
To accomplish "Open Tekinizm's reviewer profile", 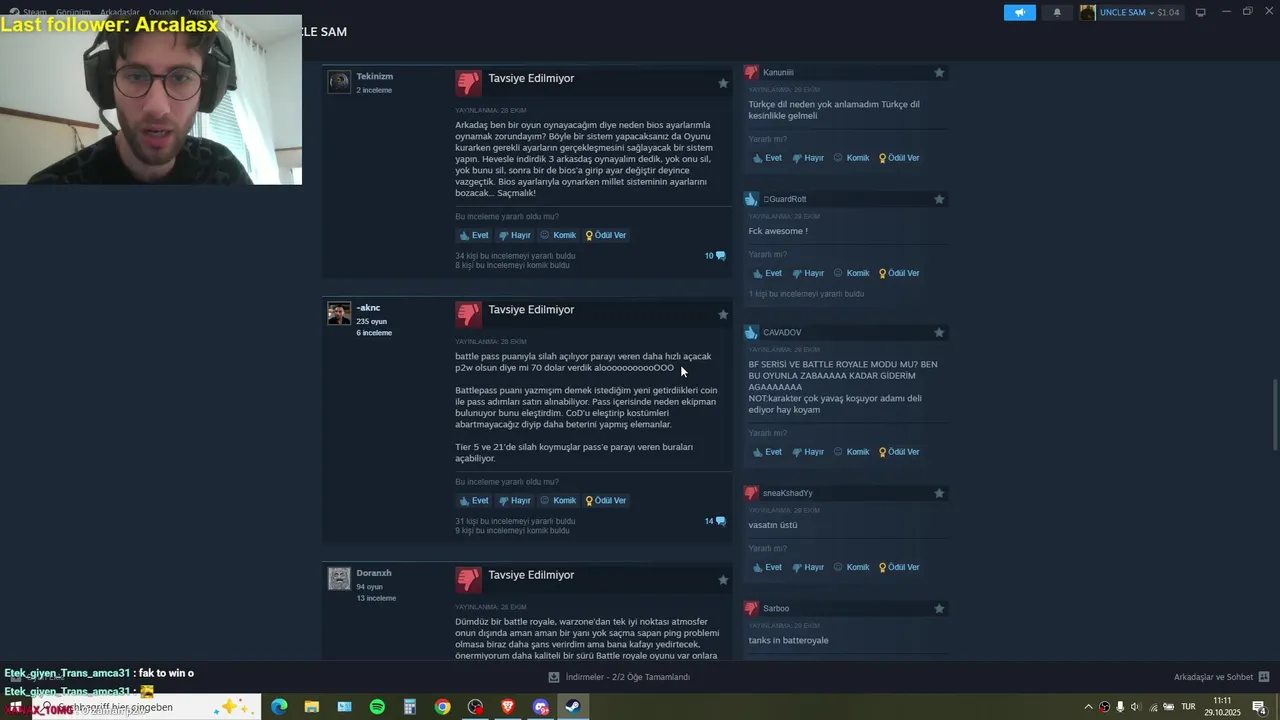I will [374, 76].
